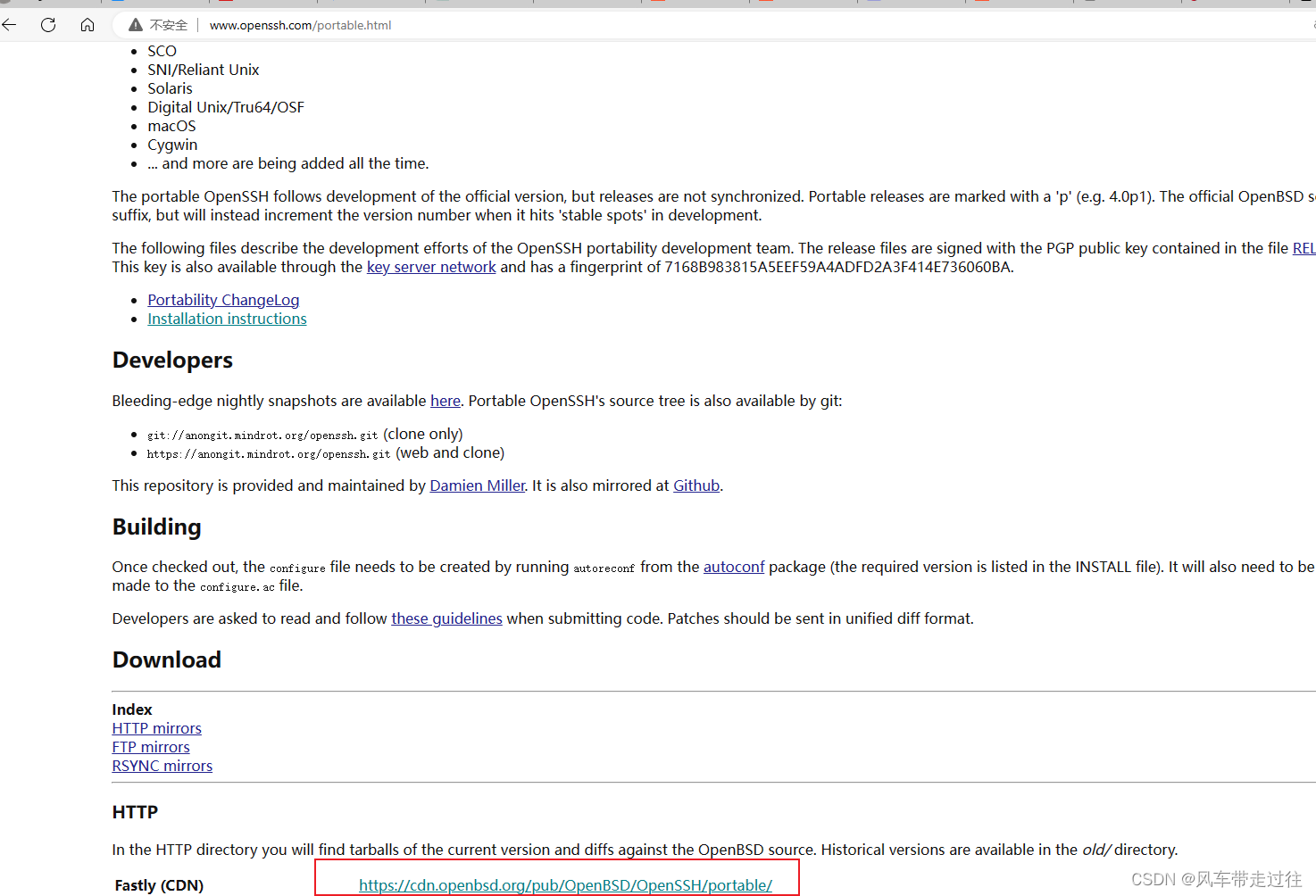Select the https://anongit.mindrot.org/openssh.git text
This screenshot has width=1316, height=896.
(x=269, y=454)
